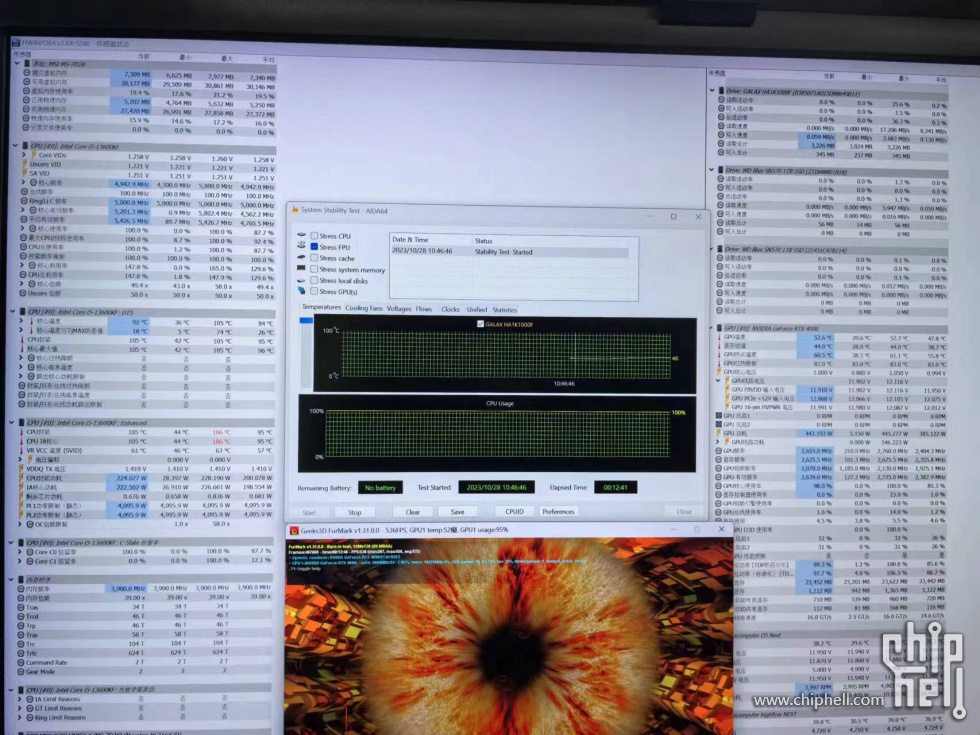980x735 pixels.
Task: Open AIDA64 Preferences
Action: click(558, 511)
